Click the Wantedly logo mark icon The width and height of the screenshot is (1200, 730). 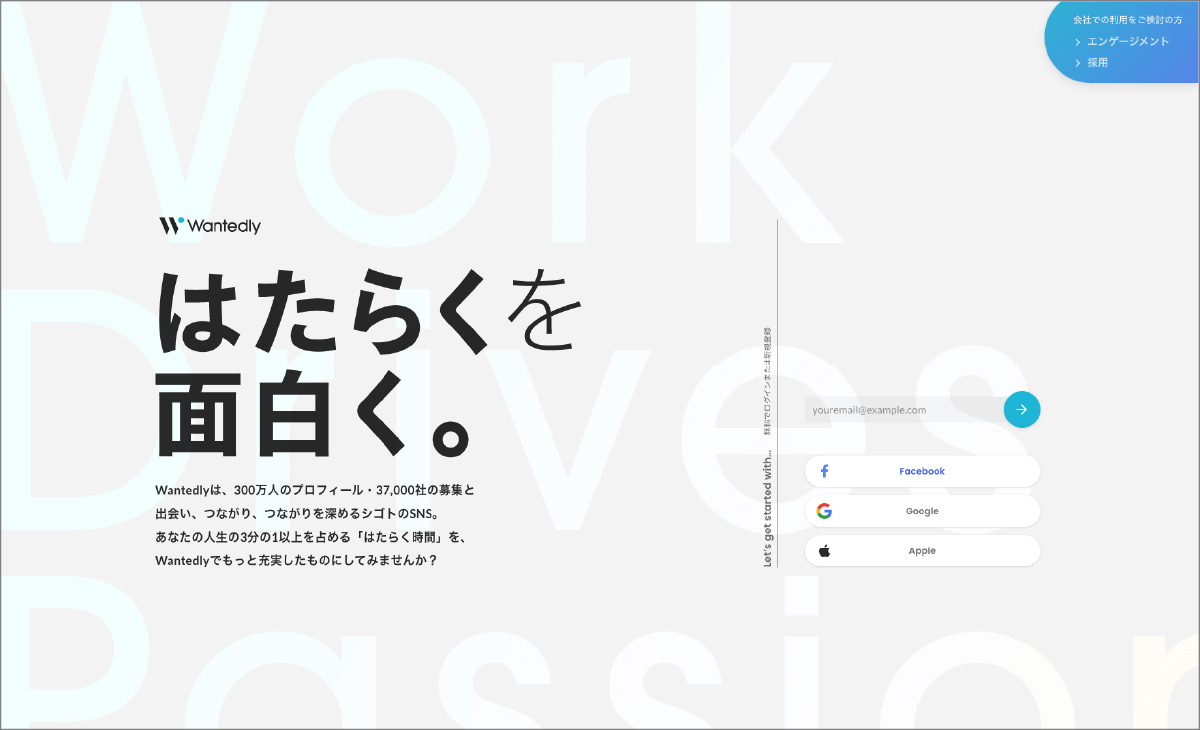171,226
